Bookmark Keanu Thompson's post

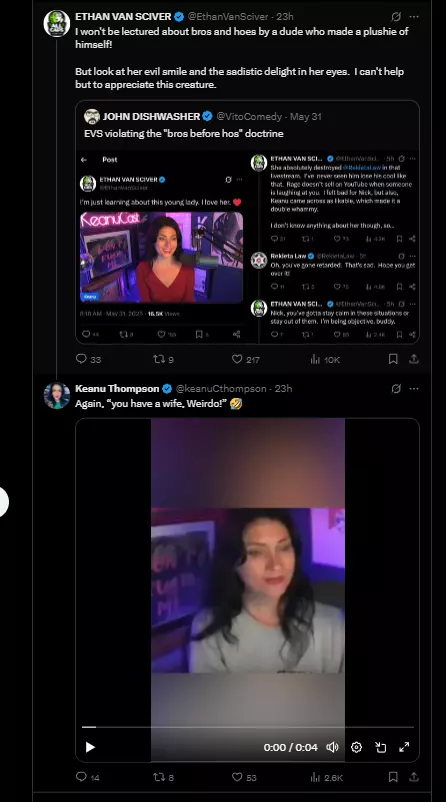coord(393,777)
